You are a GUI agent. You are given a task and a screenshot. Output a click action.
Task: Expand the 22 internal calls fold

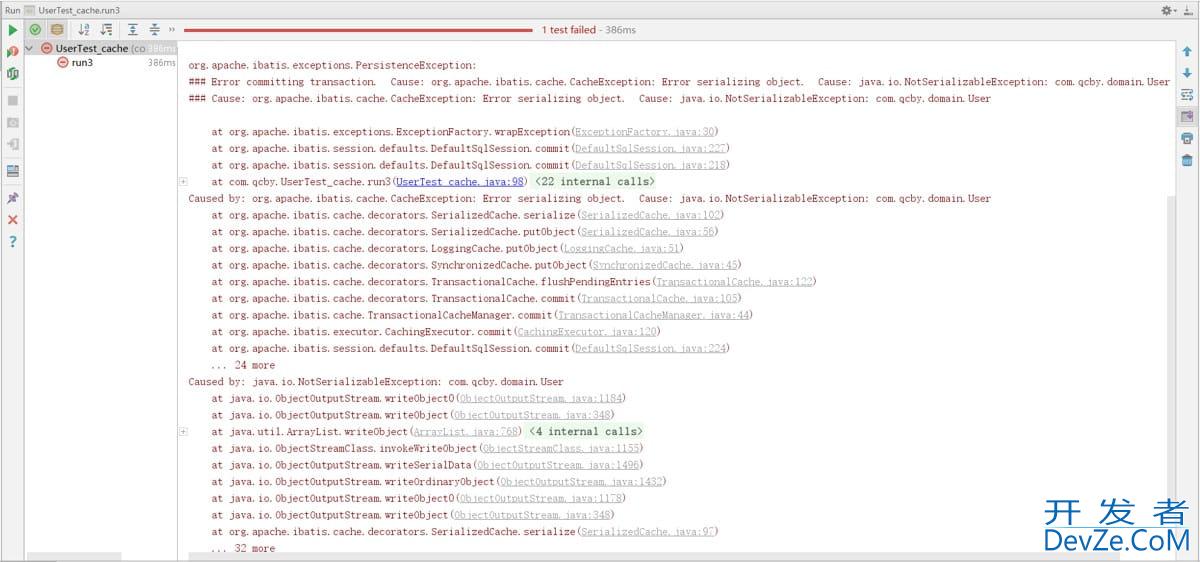(x=594, y=182)
